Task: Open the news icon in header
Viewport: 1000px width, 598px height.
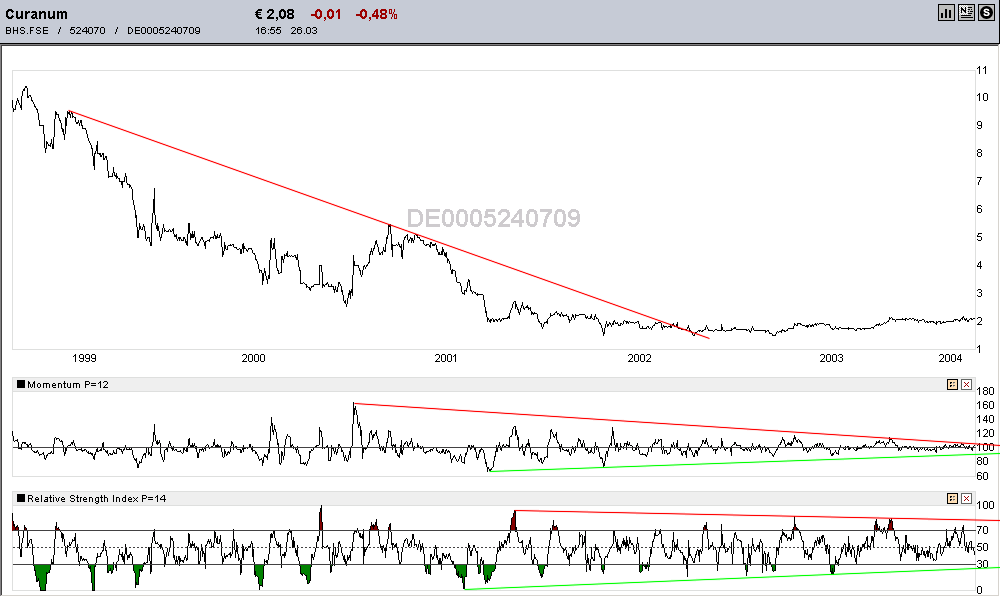Action: (x=966, y=12)
